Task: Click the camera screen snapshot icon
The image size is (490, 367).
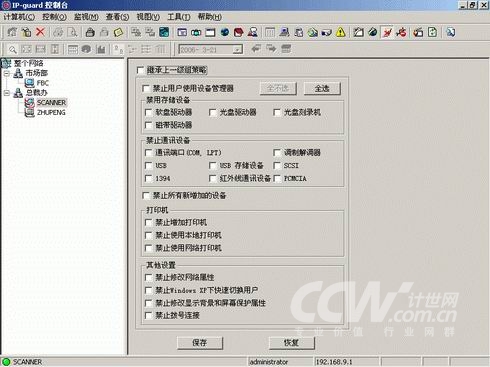Action: point(196,32)
